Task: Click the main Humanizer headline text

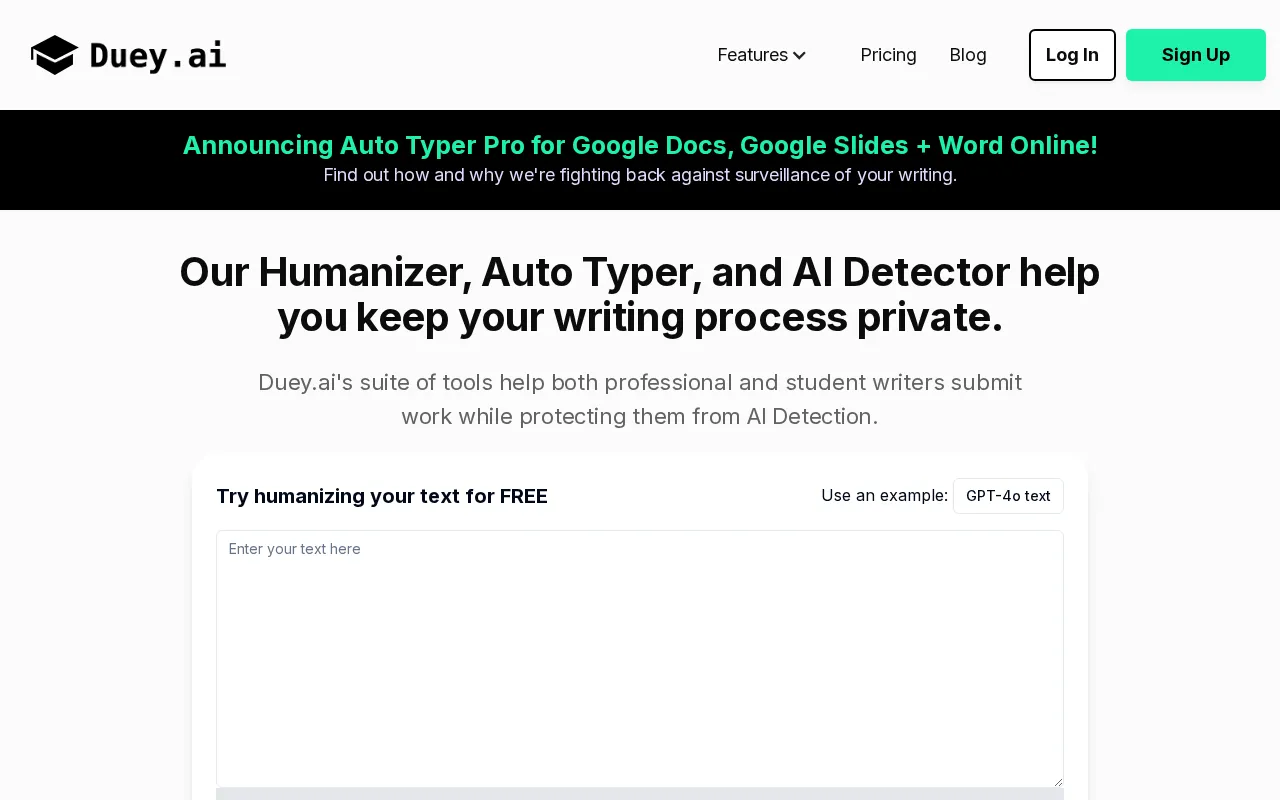Action: [x=640, y=294]
